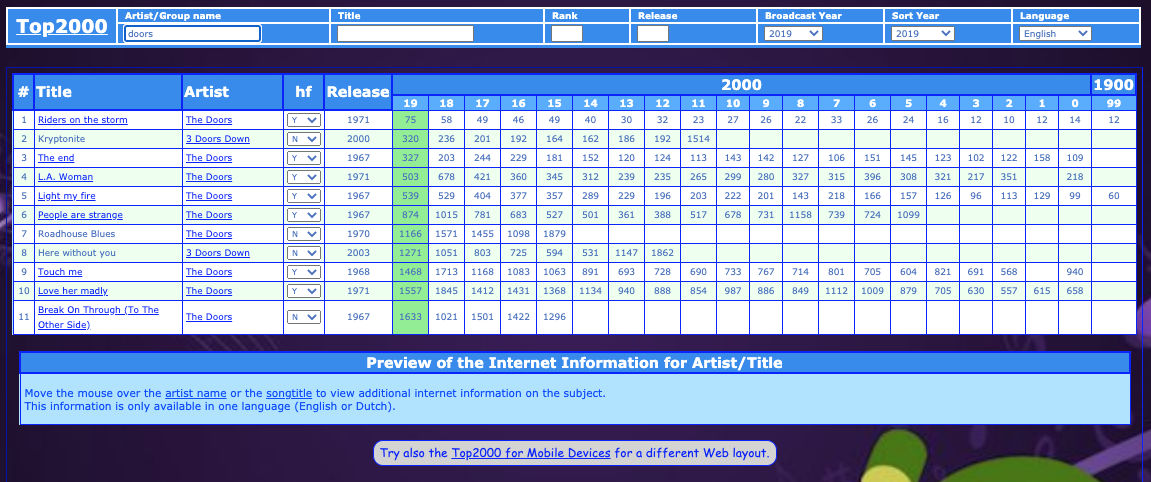Click the Here without you title text

(x=76, y=253)
